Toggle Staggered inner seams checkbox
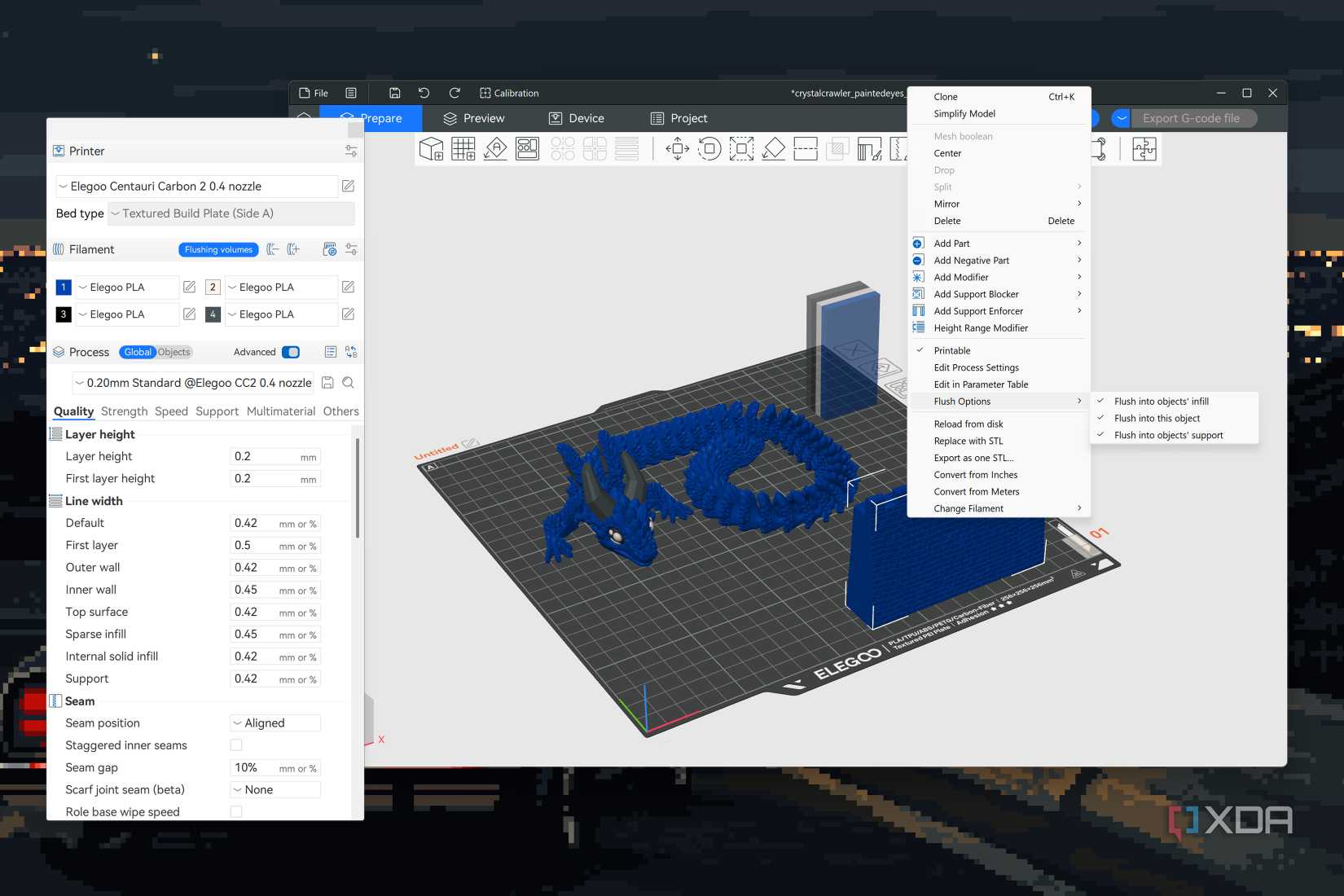The width and height of the screenshot is (1344, 896). coord(236,744)
